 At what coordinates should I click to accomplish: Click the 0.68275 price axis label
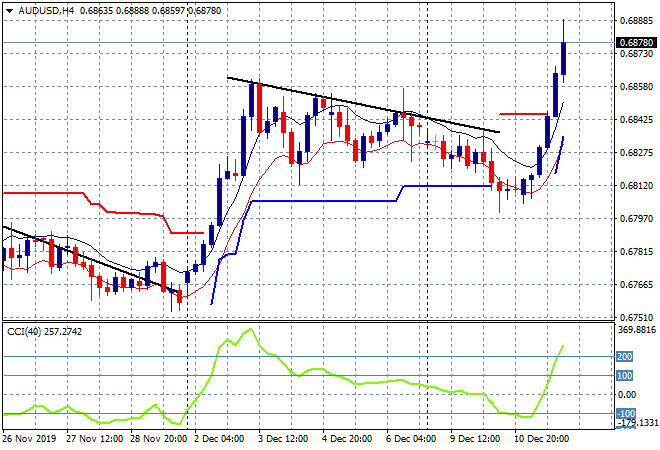tap(636, 152)
